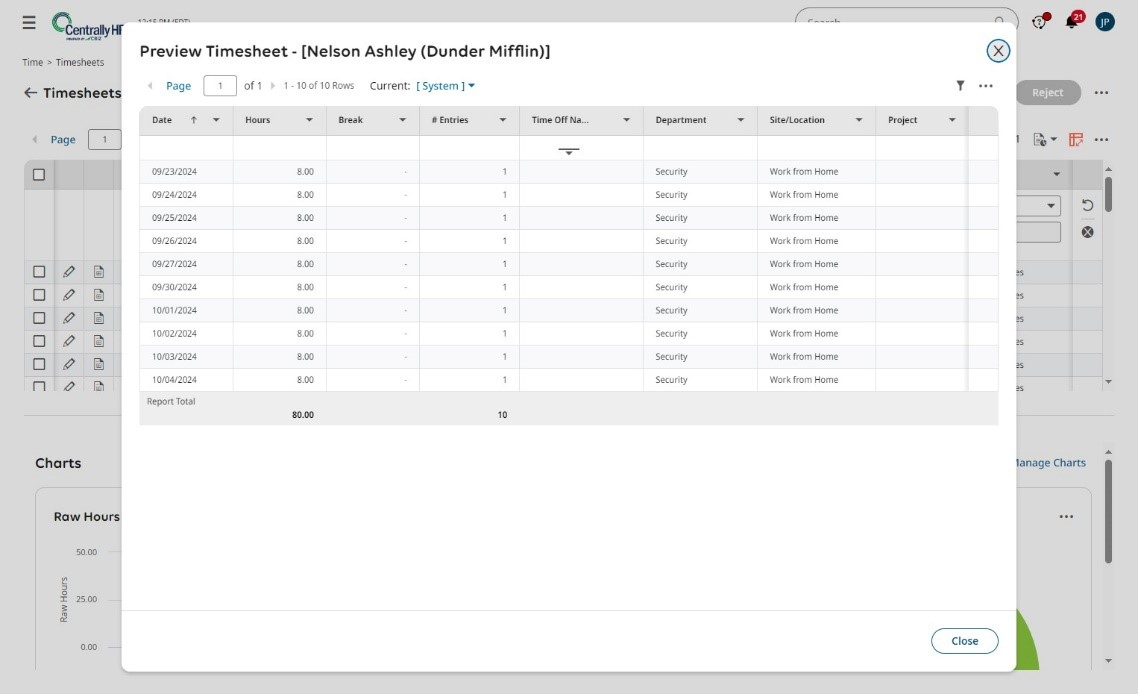Screen dimensions: 1138x694
Task: Click the filter funnel icon in preview
Action: [x=960, y=86]
